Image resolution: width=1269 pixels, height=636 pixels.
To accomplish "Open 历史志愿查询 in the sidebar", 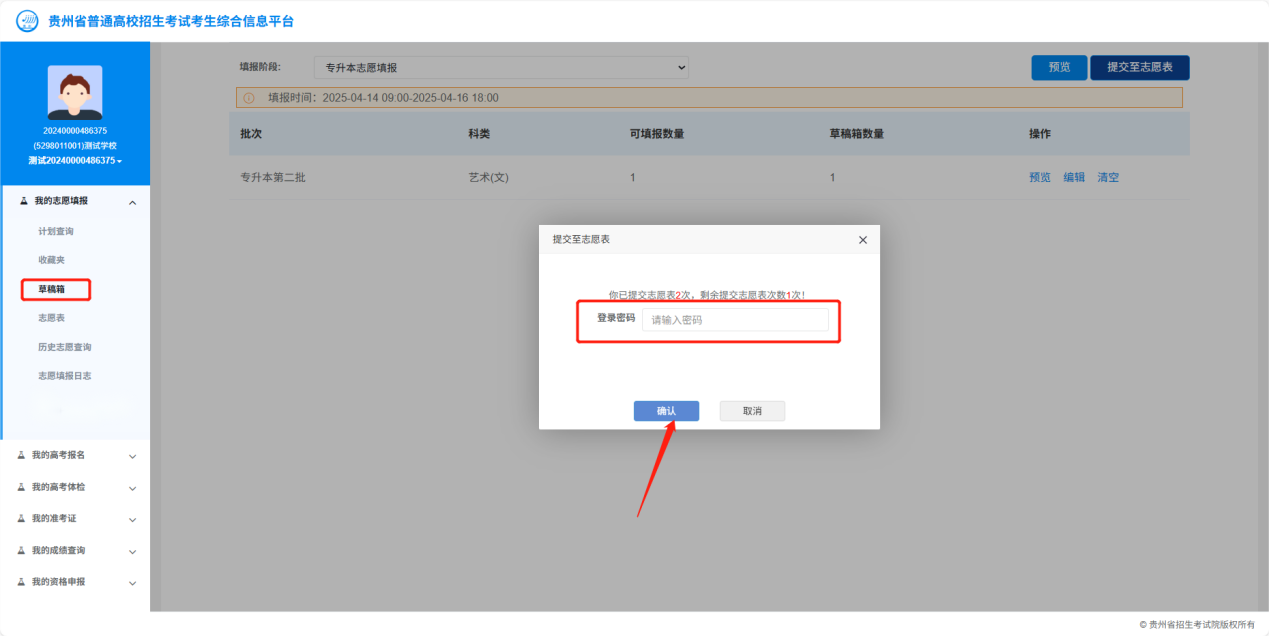I will (x=65, y=347).
